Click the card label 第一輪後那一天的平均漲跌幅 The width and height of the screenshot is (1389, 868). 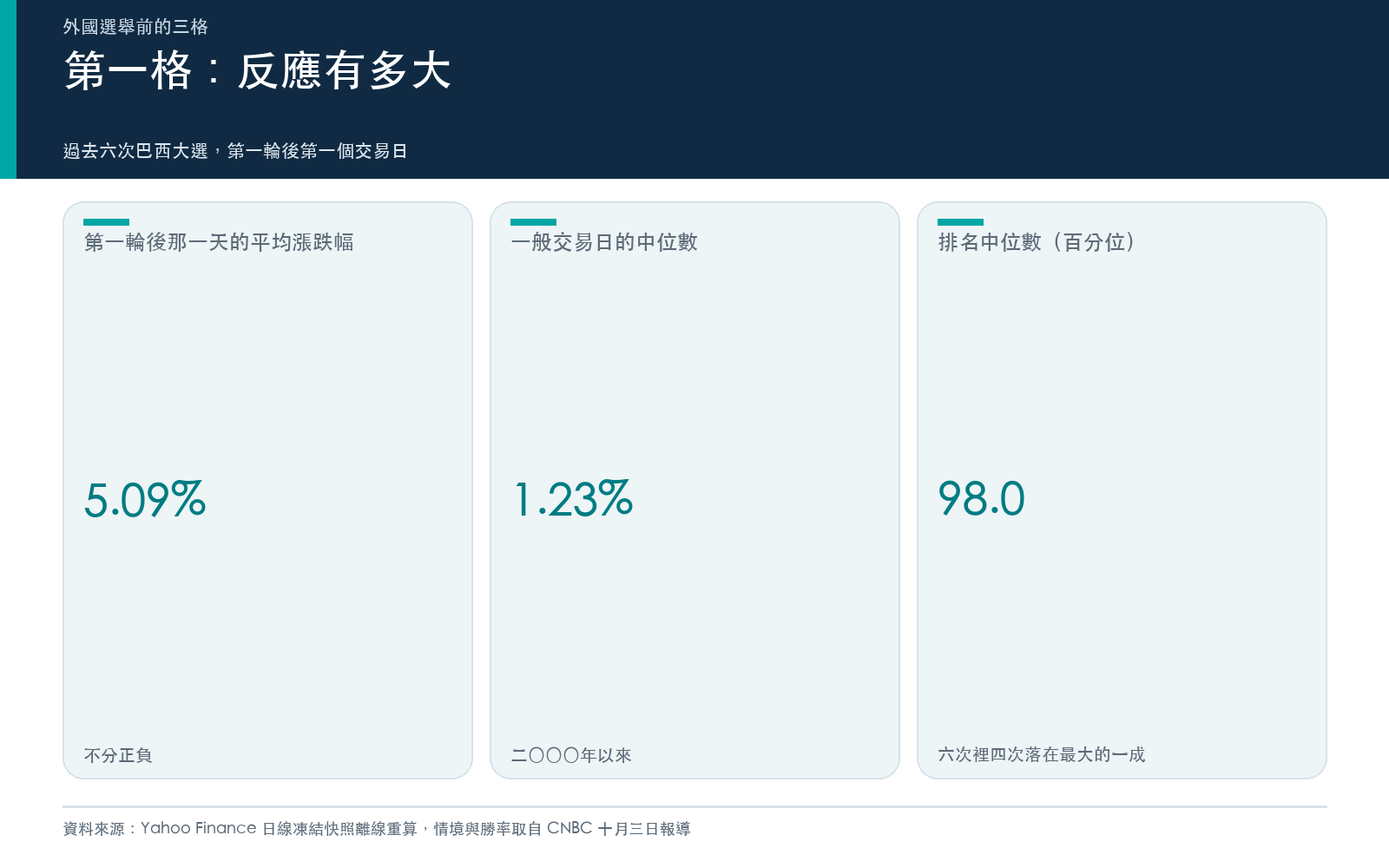point(219,242)
